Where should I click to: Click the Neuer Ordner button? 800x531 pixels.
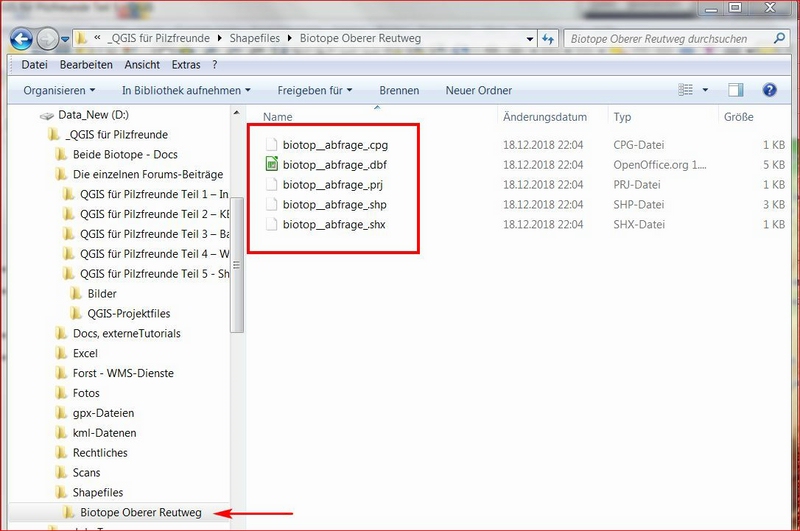point(478,90)
